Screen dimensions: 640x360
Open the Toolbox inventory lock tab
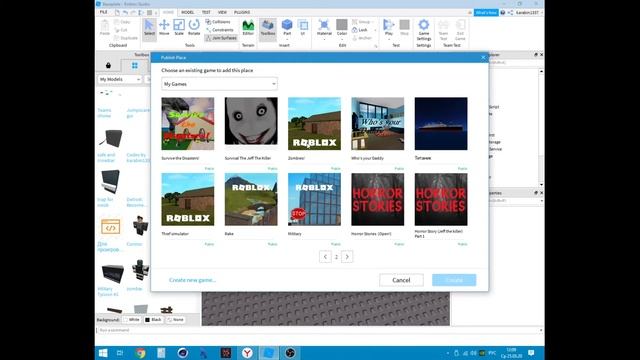coord(108,65)
